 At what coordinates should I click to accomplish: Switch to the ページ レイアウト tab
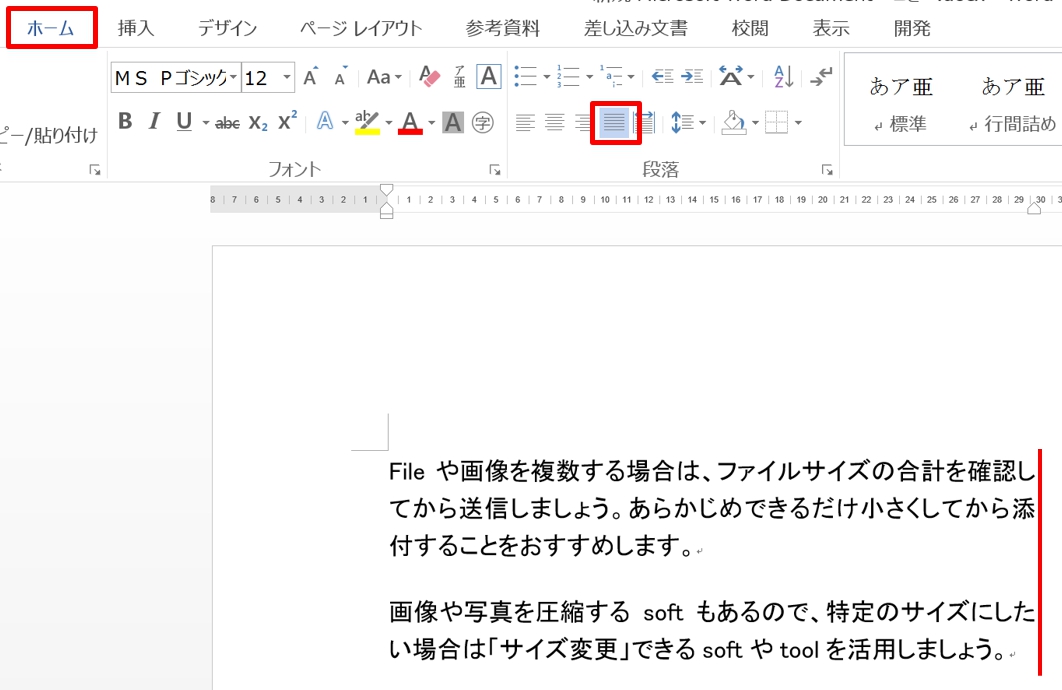pyautogui.click(x=361, y=28)
